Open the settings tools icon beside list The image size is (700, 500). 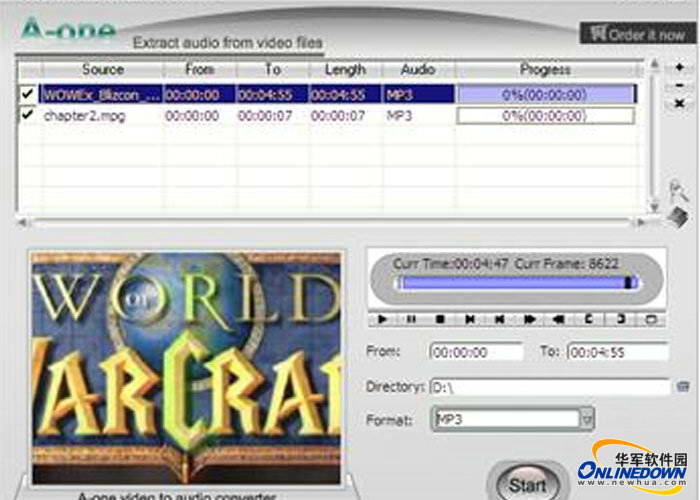(x=679, y=191)
